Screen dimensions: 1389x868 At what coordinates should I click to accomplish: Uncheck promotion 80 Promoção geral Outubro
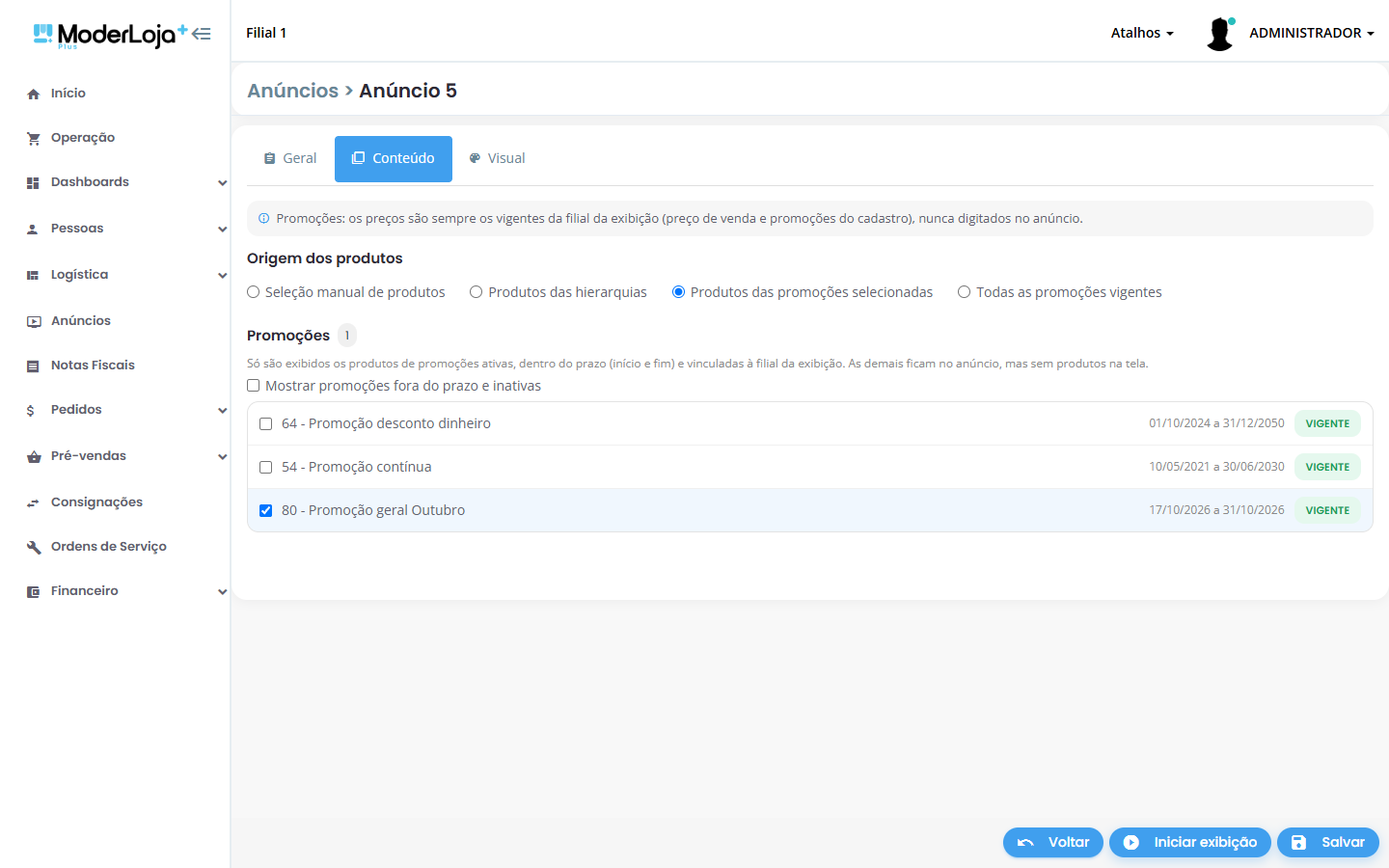[266, 510]
